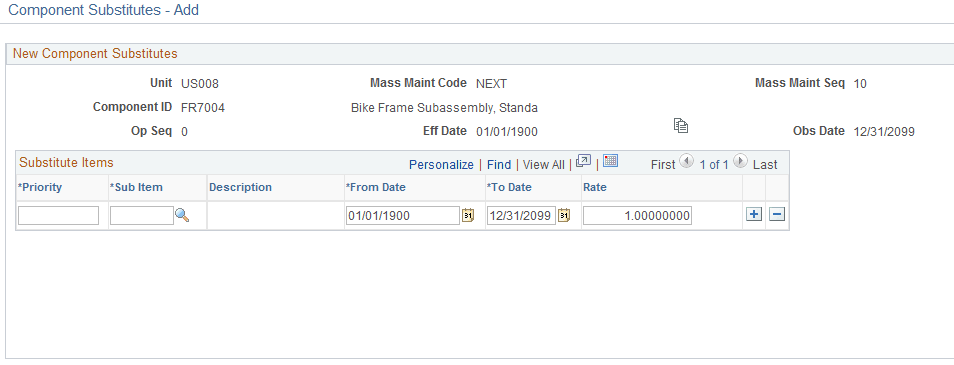954x365 pixels.
Task: Delete the substitute item row
Action: (x=776, y=214)
